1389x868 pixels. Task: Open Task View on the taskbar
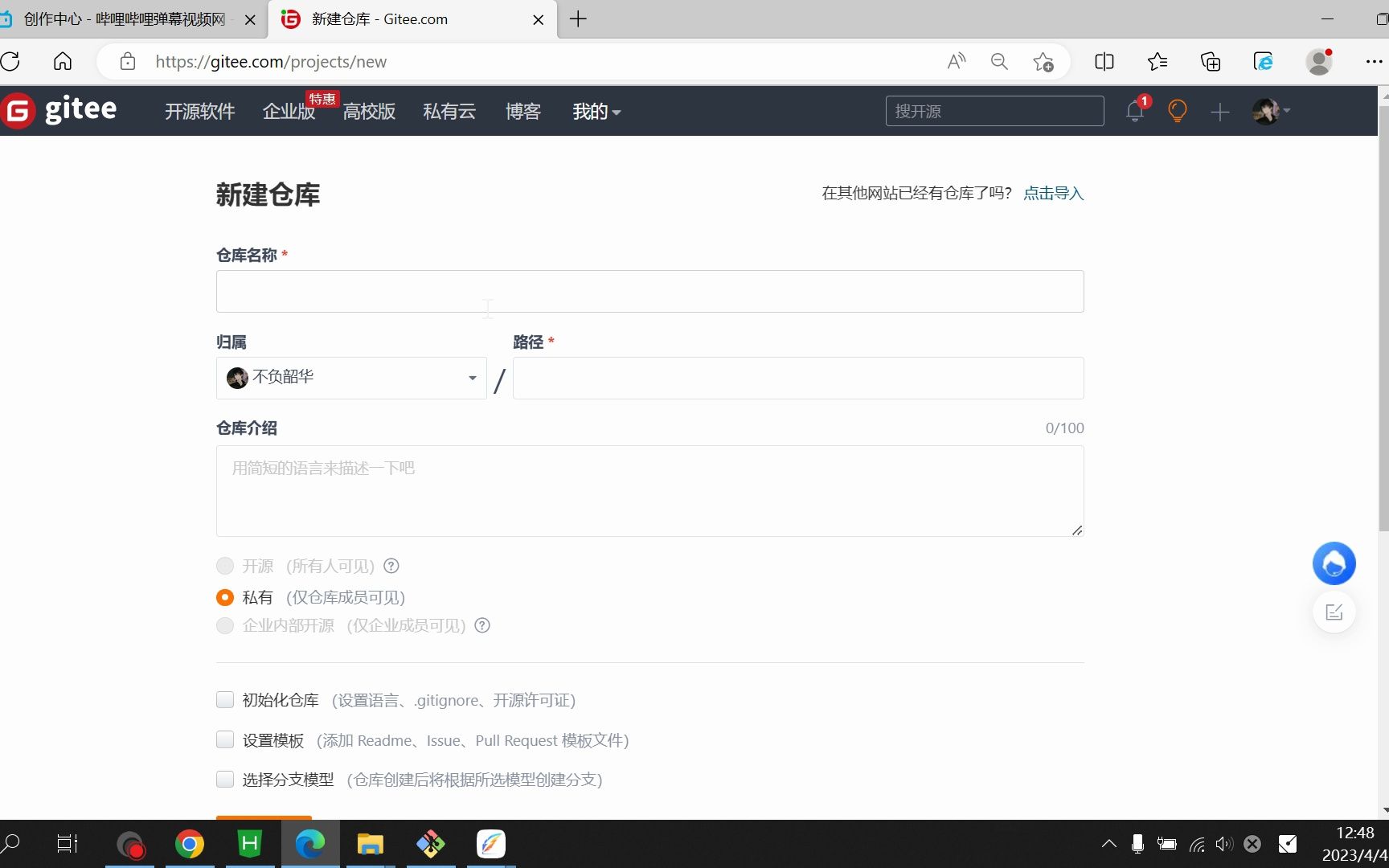[x=68, y=843]
